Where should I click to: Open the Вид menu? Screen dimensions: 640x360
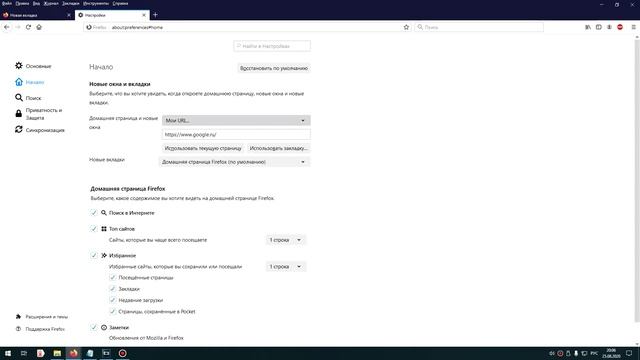click(x=36, y=3)
